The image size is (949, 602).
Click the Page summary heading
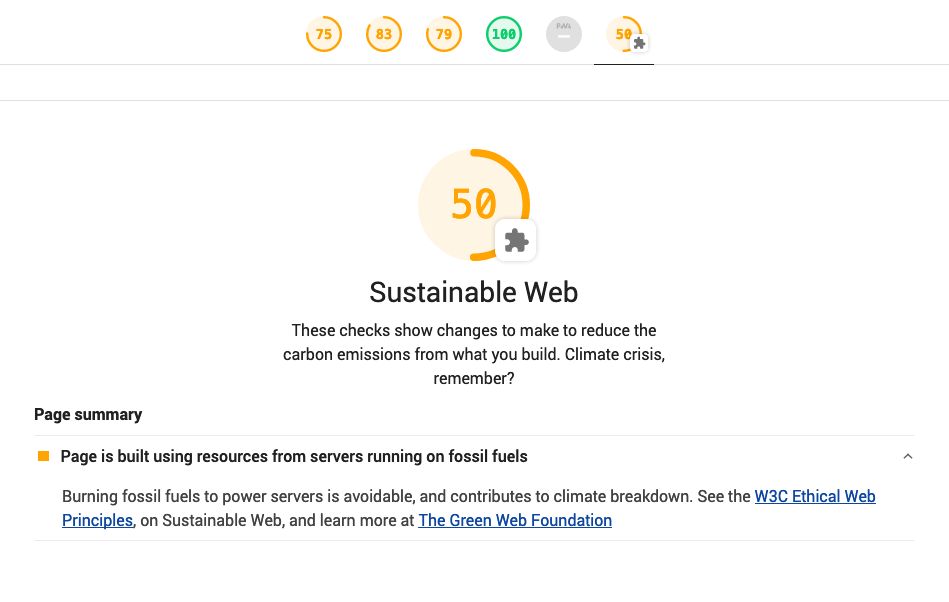tap(88, 414)
